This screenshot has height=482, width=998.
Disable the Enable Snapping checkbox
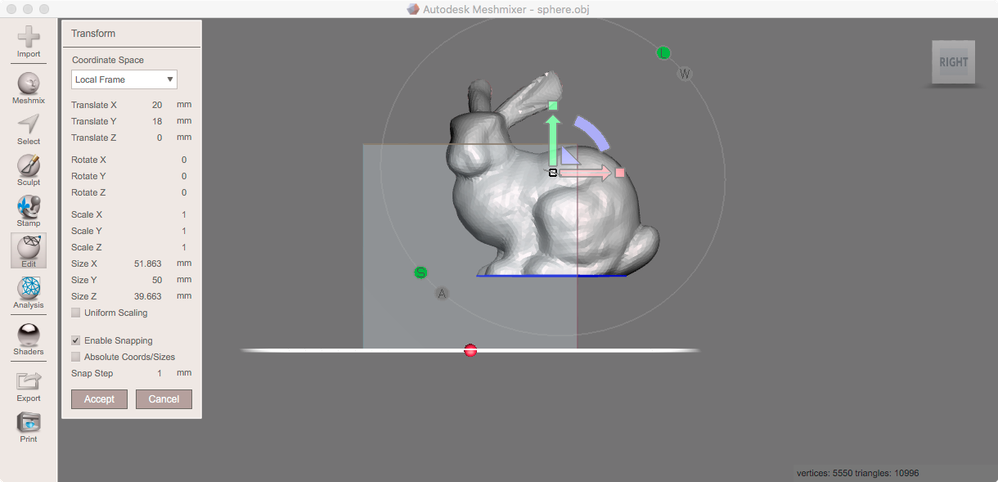(x=76, y=341)
